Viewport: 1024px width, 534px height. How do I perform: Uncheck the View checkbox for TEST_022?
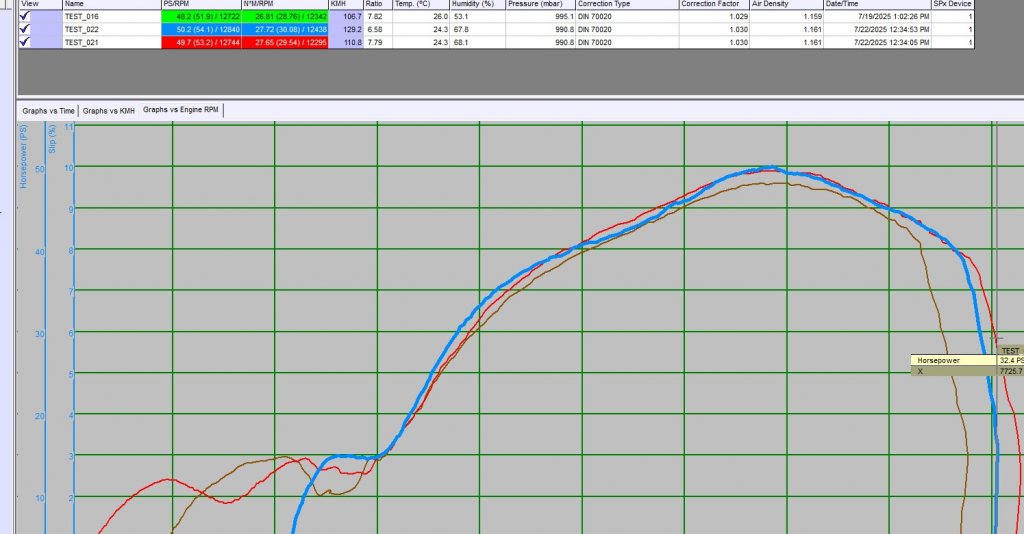pos(25,29)
